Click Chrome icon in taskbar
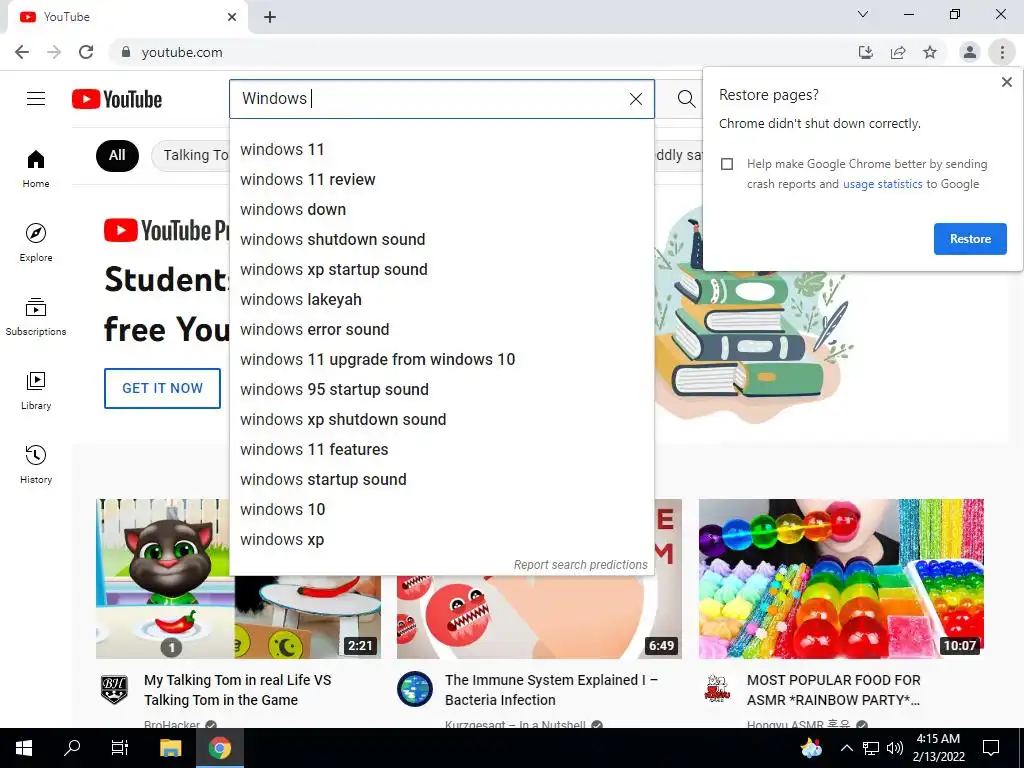The image size is (1024, 768). (220, 748)
